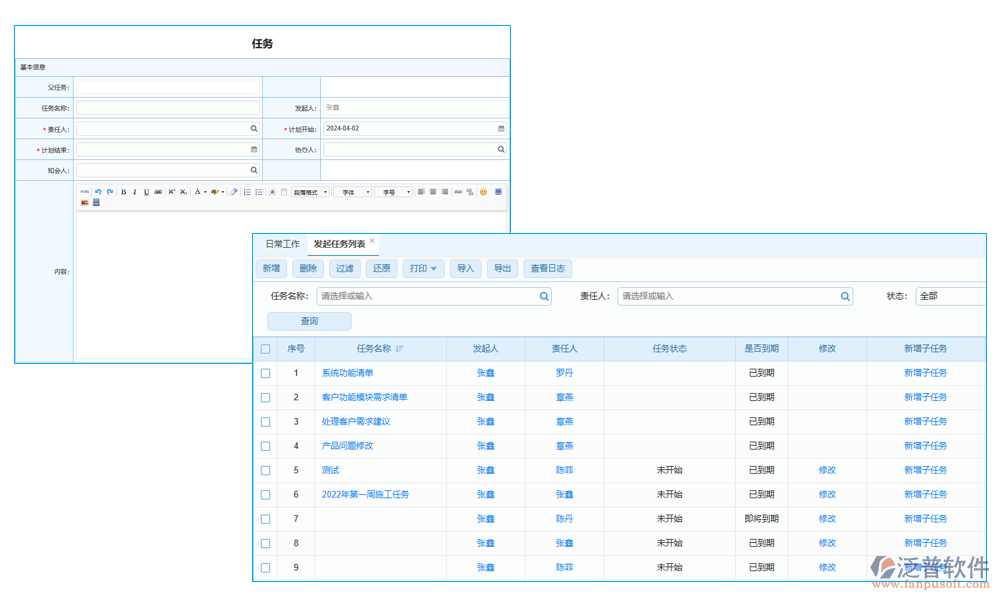Apply bold formatting in the content editor
This screenshot has height=600, width=1000.
(x=124, y=191)
